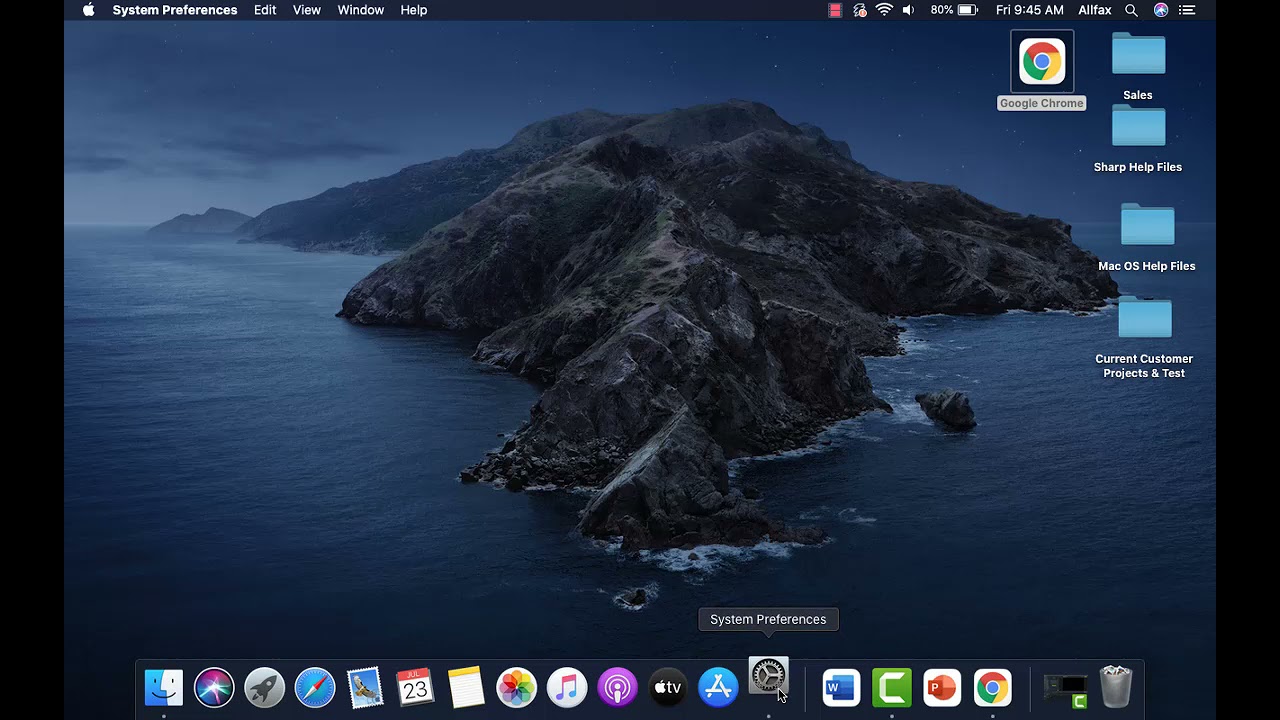Select Sharp Help Files desktop folder
The image size is (1280, 720).
click(1138, 127)
